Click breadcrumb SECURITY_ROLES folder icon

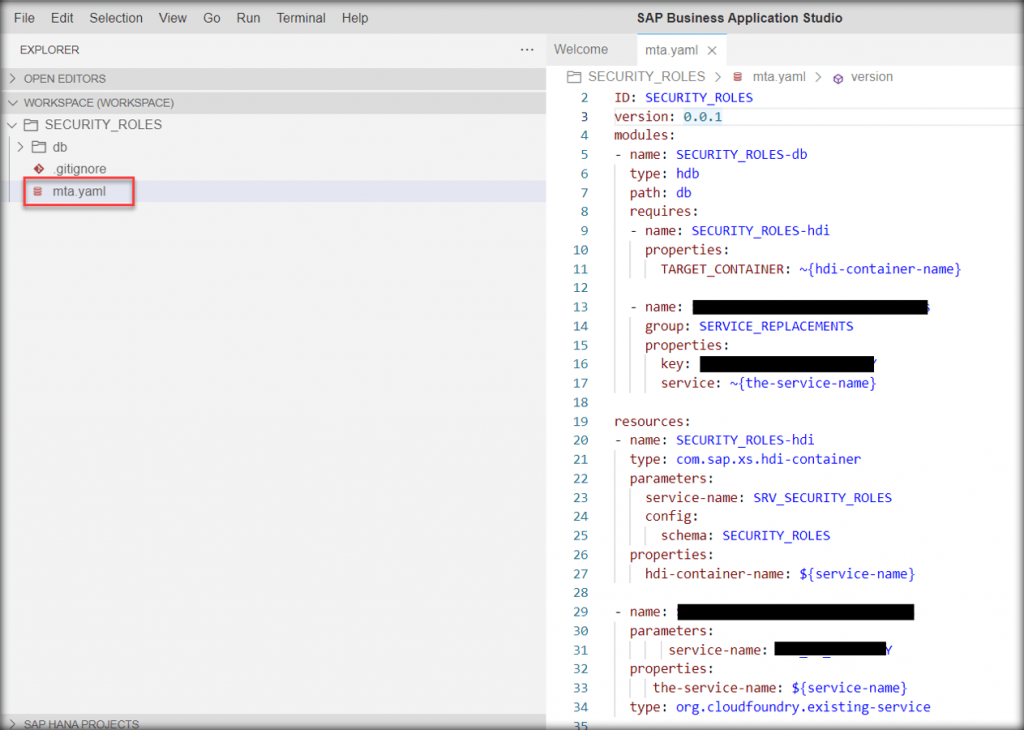point(574,77)
